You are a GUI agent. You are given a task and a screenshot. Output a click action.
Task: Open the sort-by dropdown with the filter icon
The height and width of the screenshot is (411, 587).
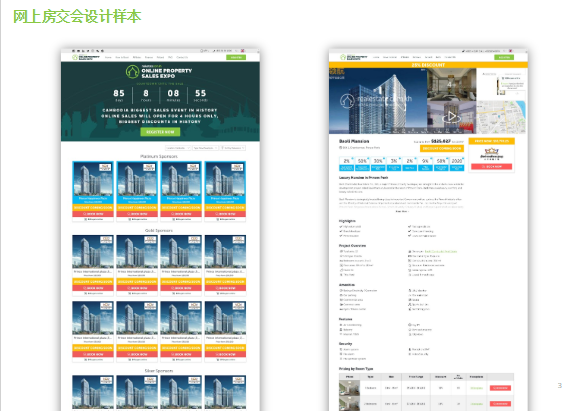tap(232, 148)
